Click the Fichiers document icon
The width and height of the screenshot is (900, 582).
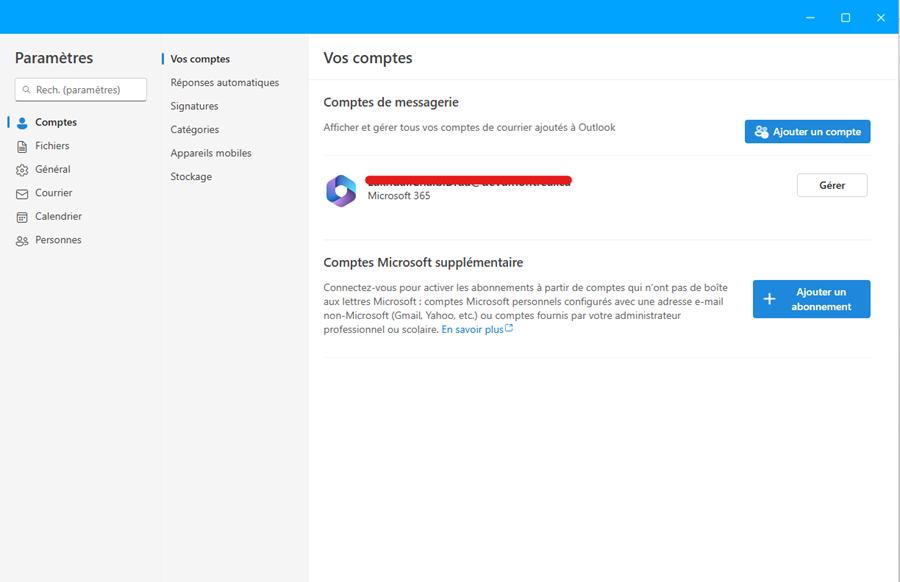(22, 146)
